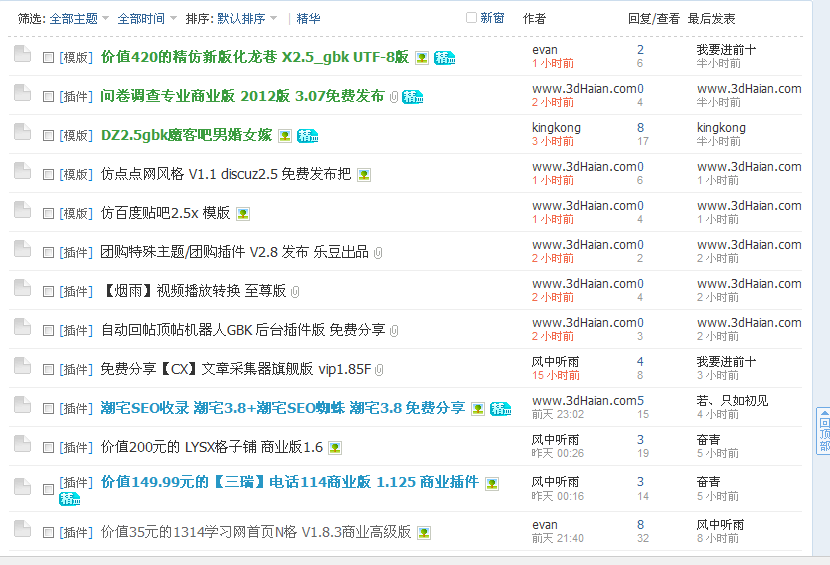This screenshot has height=565, width=830.
Task: Click the folder icon of 问卷调查专业商业版 thread
Action: click(22, 93)
